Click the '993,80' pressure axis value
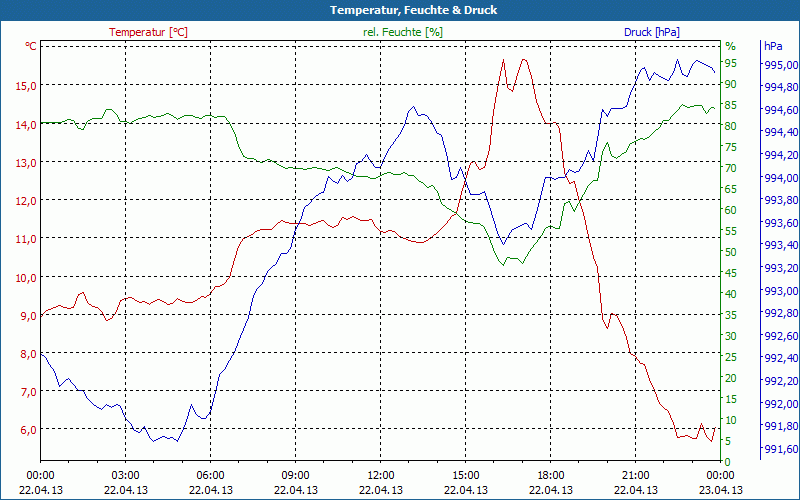 781,201
